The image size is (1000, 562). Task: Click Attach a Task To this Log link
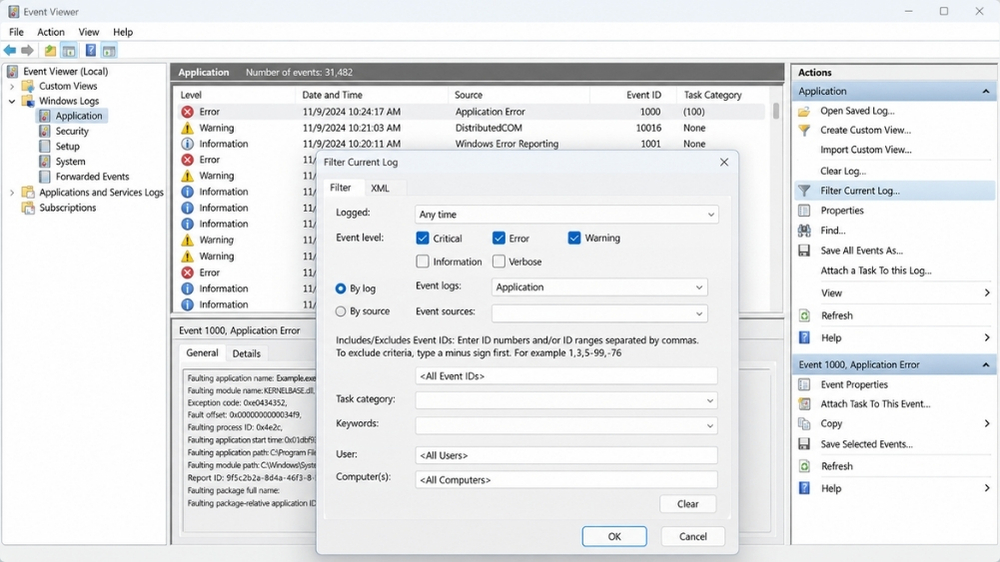[x=876, y=270]
